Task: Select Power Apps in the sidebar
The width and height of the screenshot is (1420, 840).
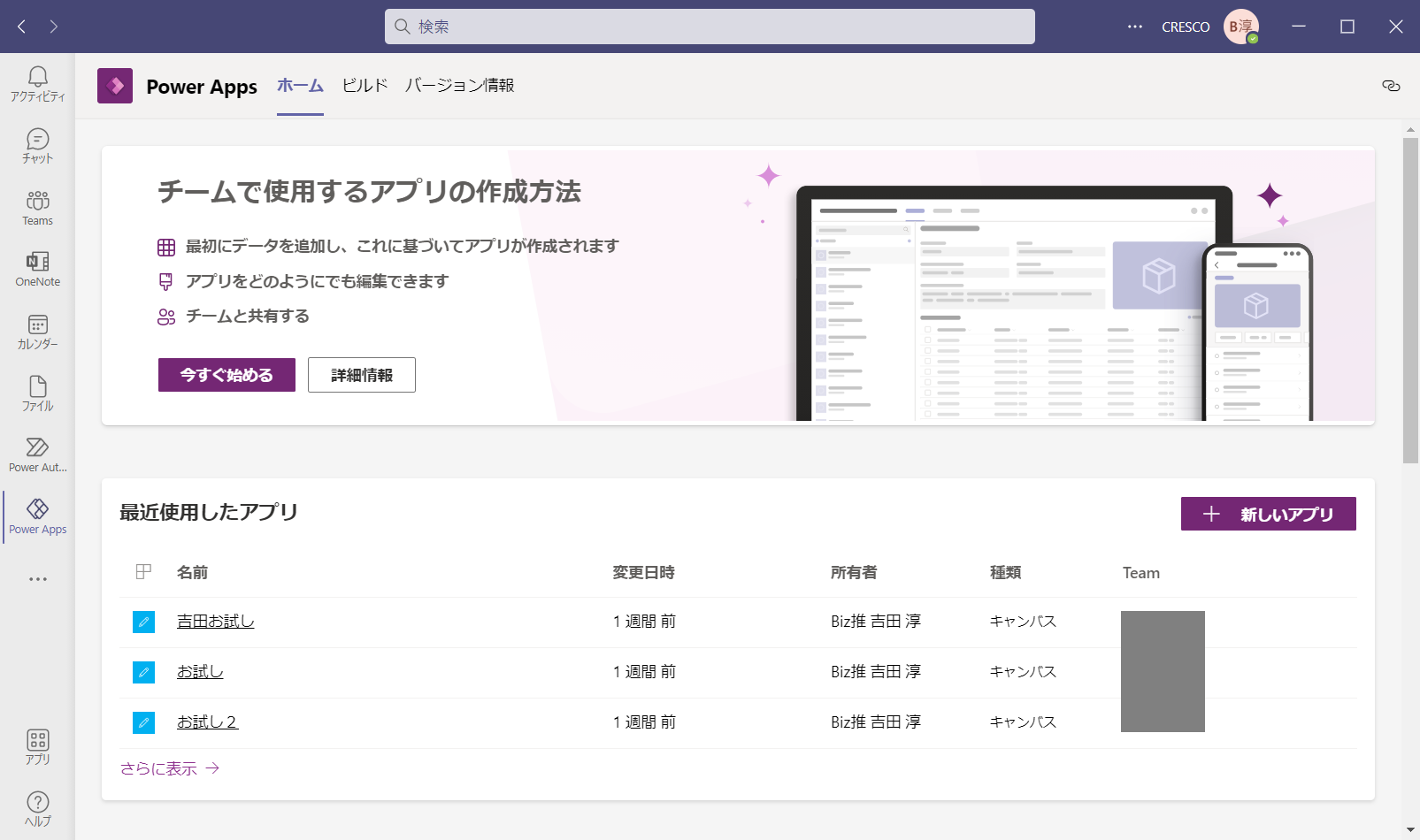Action: click(x=37, y=517)
